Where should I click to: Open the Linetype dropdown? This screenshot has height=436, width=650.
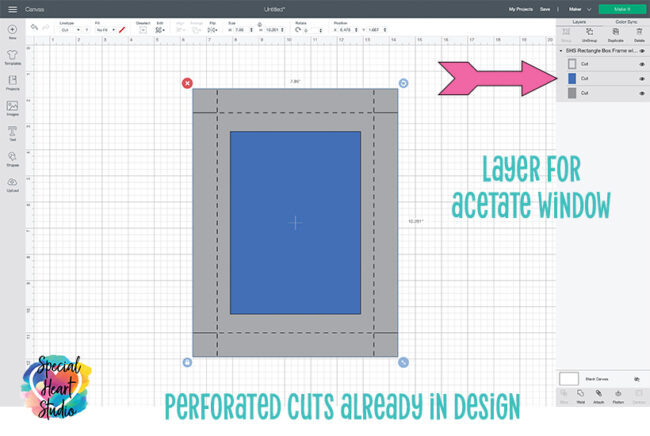coord(70,30)
